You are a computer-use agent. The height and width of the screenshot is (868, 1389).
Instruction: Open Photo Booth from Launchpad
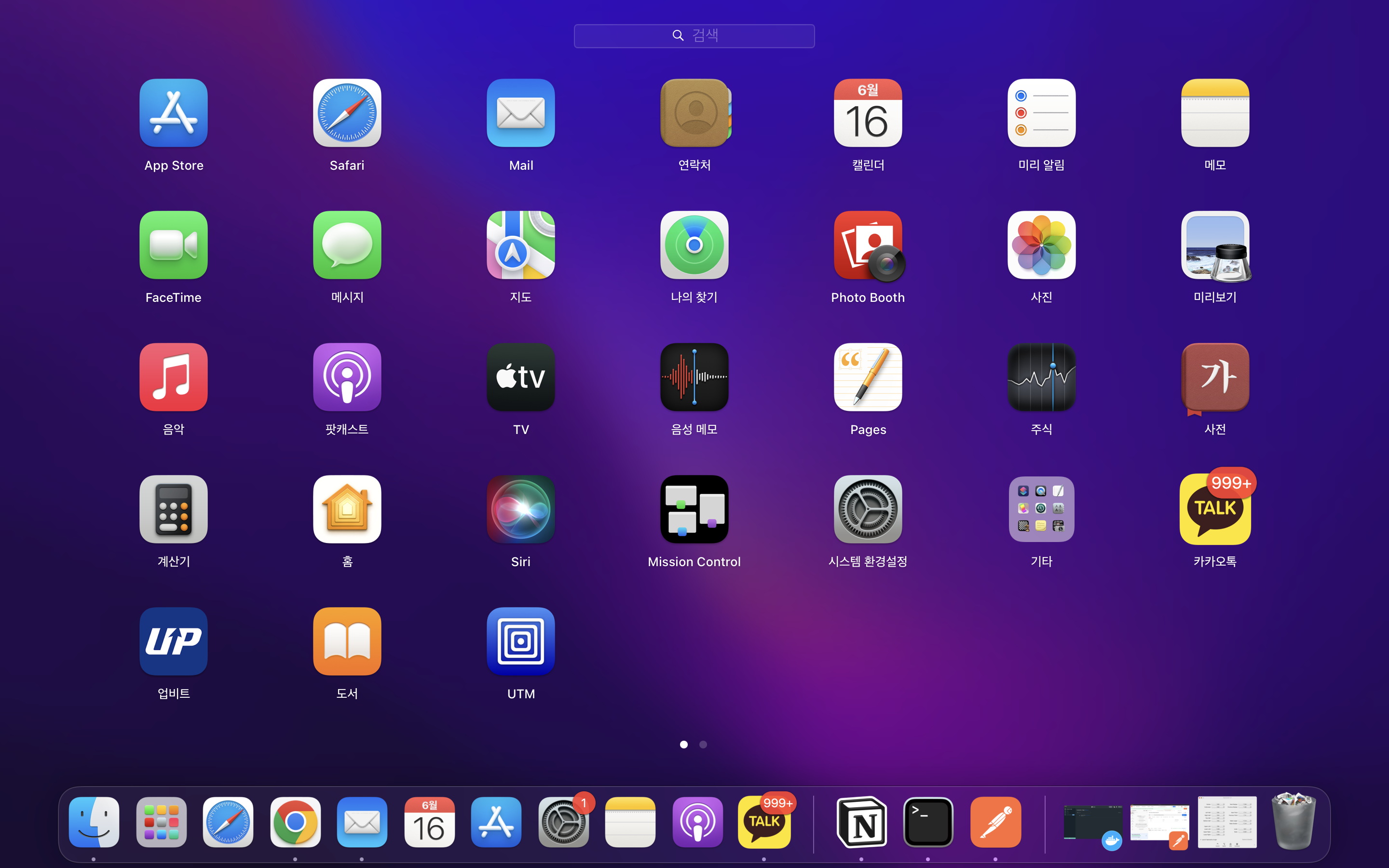[x=868, y=246]
